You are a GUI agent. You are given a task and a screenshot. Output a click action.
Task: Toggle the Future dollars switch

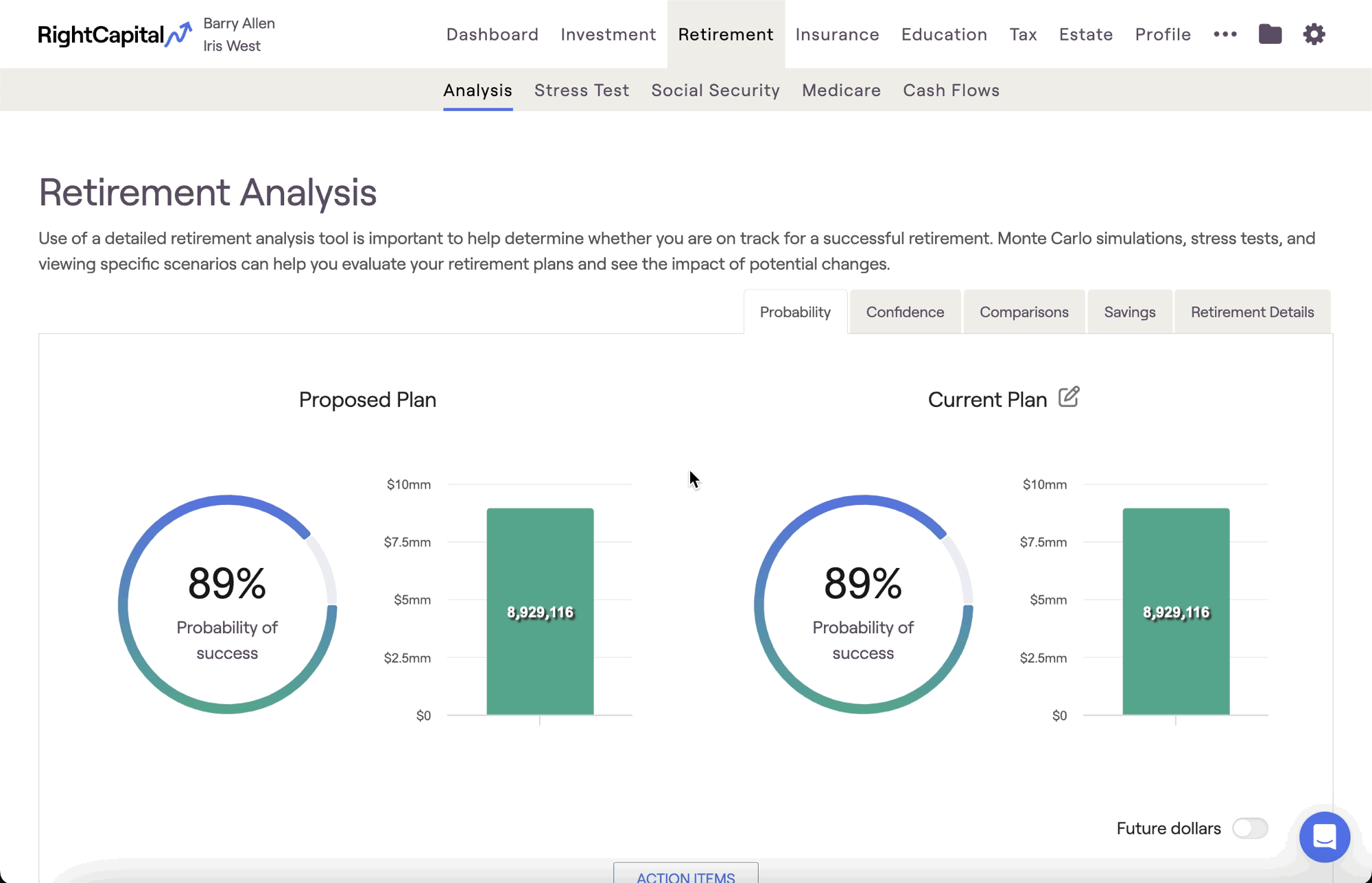pos(1249,828)
